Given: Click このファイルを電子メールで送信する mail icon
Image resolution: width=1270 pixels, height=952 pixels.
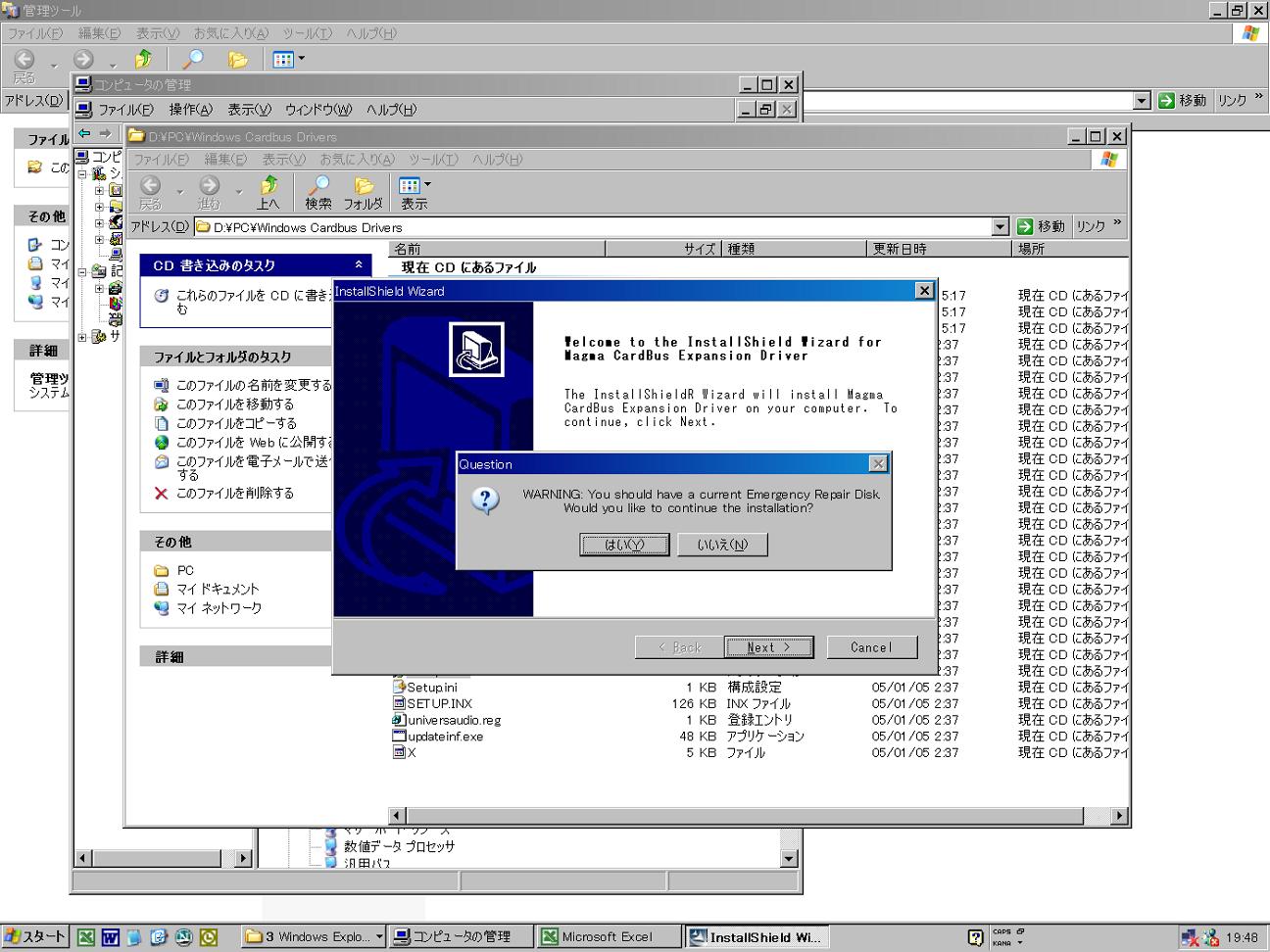Looking at the screenshot, I should tap(162, 461).
